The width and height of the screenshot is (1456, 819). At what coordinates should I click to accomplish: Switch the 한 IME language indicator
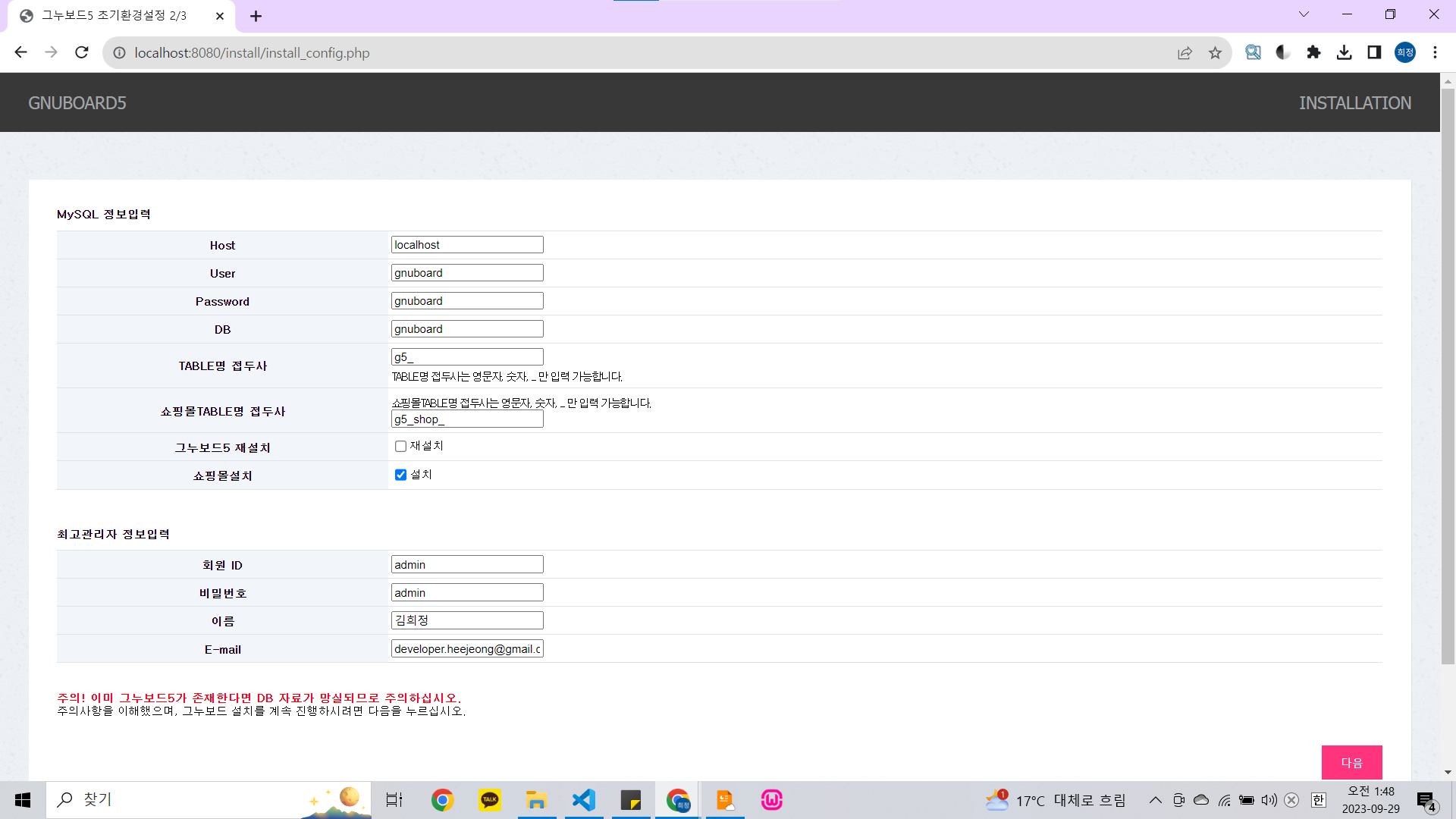[1319, 800]
